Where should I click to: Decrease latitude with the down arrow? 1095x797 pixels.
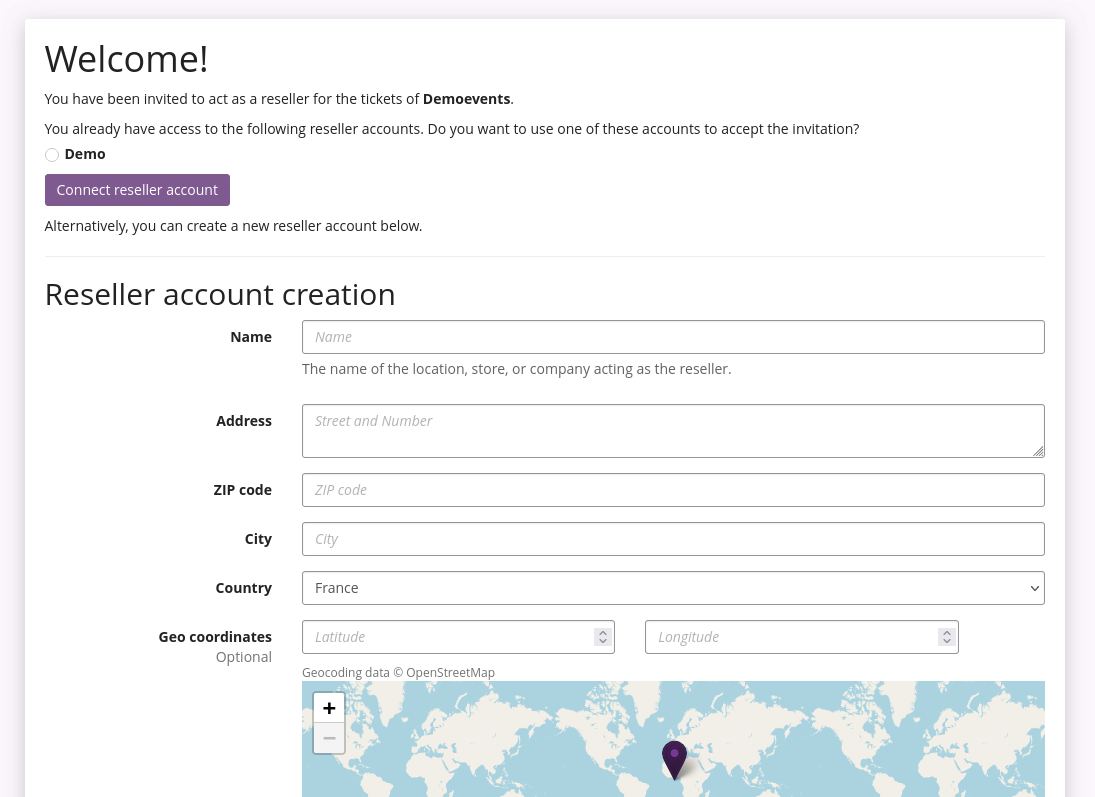point(602,642)
